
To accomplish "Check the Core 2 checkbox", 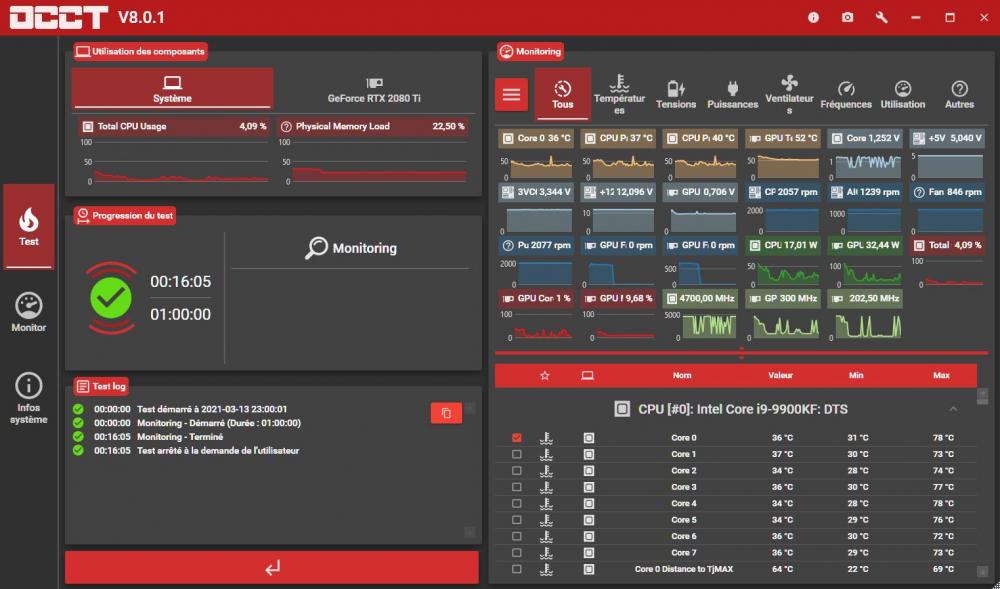I will (517, 470).
